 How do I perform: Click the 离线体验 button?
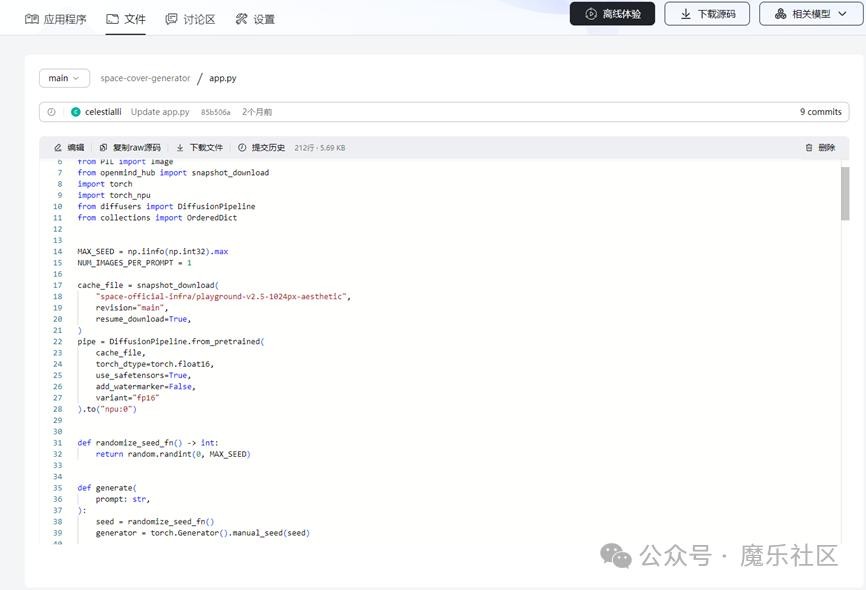(612, 14)
